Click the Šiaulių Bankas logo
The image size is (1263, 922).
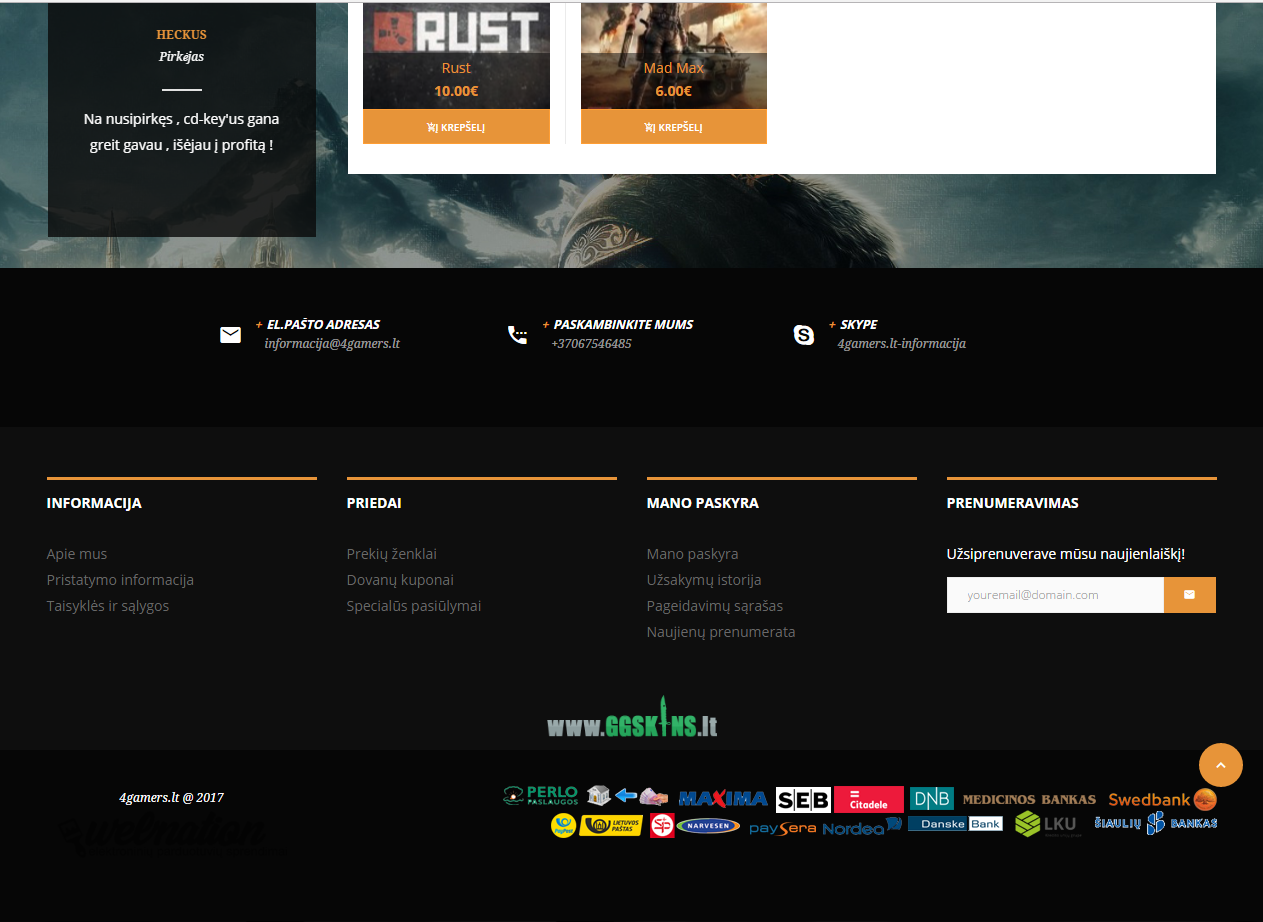[x=1156, y=823]
